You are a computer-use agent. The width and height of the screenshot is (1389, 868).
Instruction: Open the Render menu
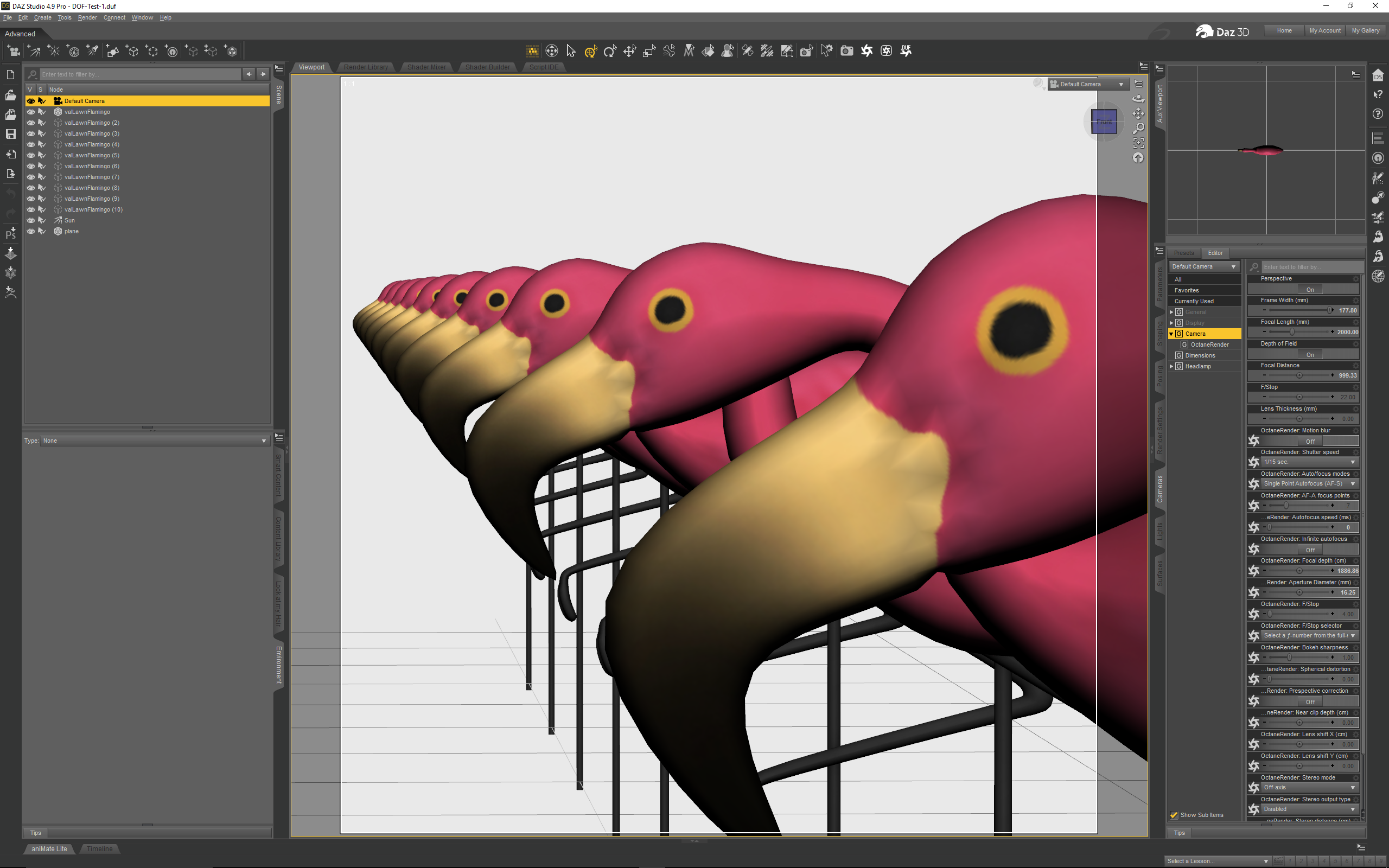click(87, 18)
